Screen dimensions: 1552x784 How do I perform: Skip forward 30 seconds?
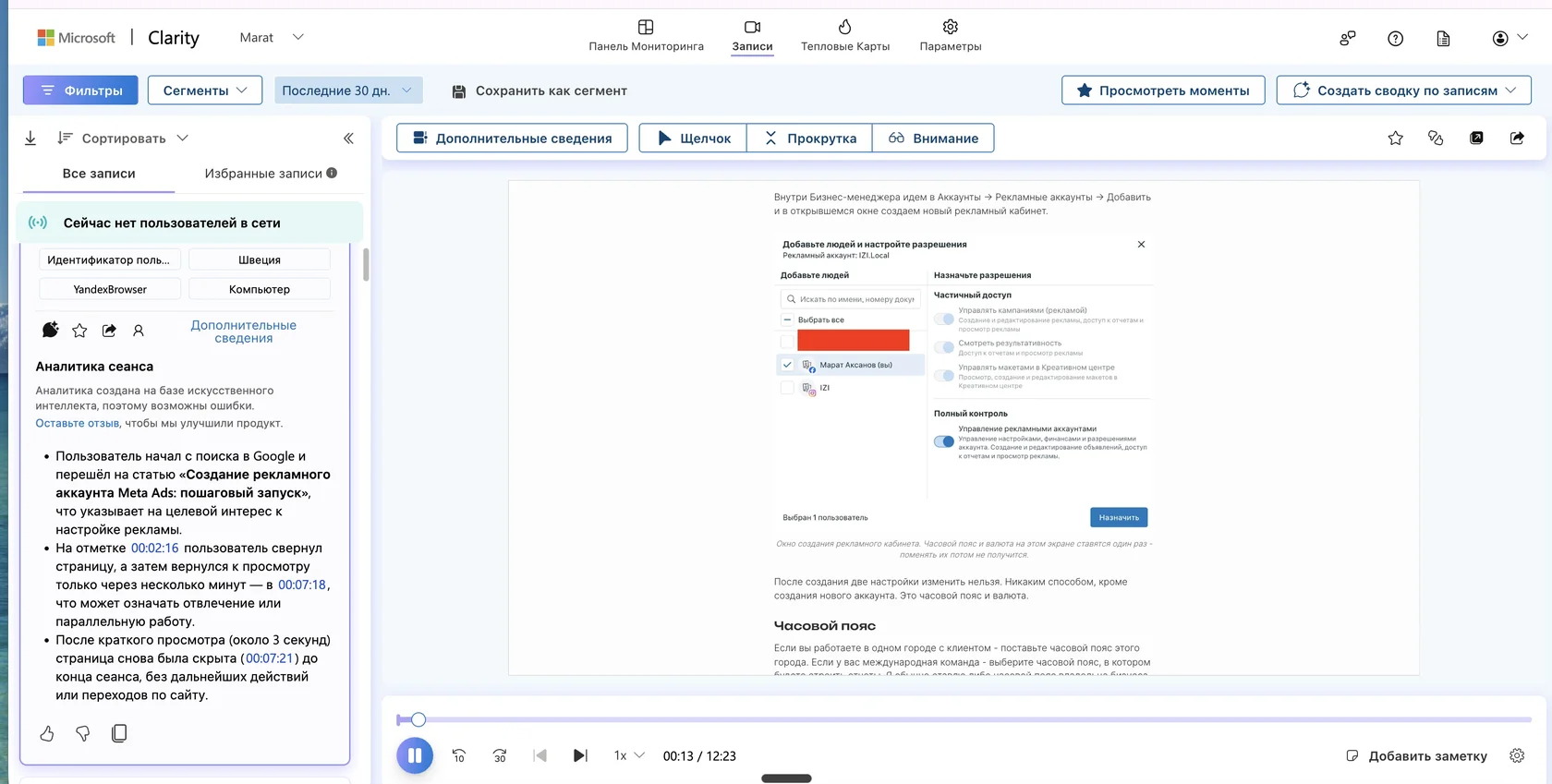500,755
